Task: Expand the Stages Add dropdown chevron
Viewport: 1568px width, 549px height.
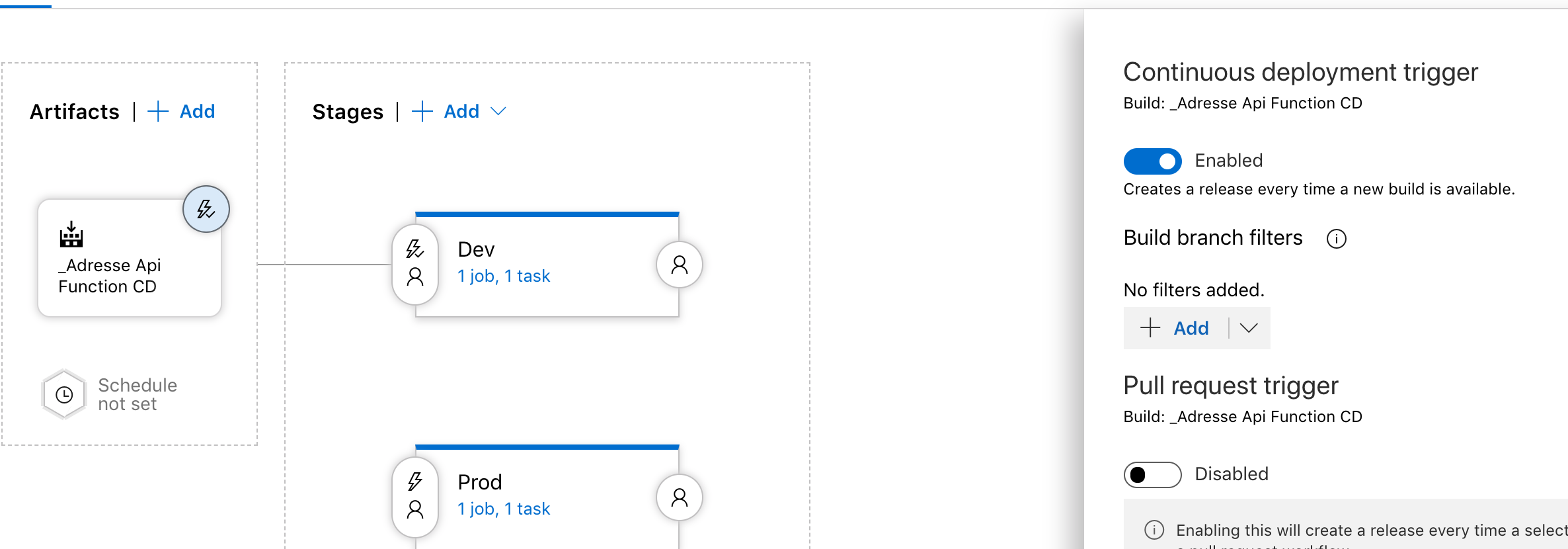Action: pyautogui.click(x=498, y=112)
